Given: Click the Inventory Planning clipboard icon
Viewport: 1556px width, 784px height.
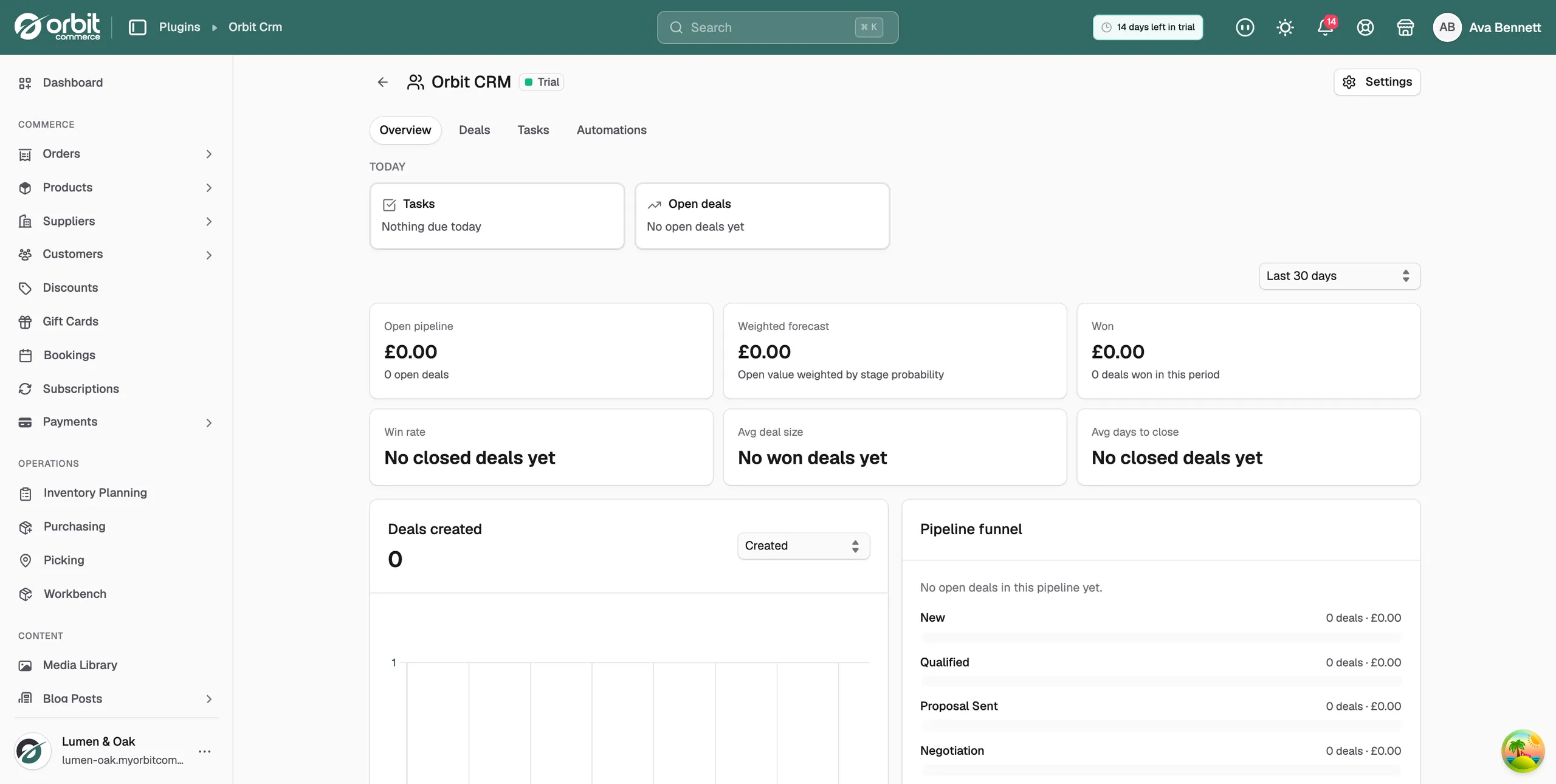Looking at the screenshot, I should [x=25, y=493].
